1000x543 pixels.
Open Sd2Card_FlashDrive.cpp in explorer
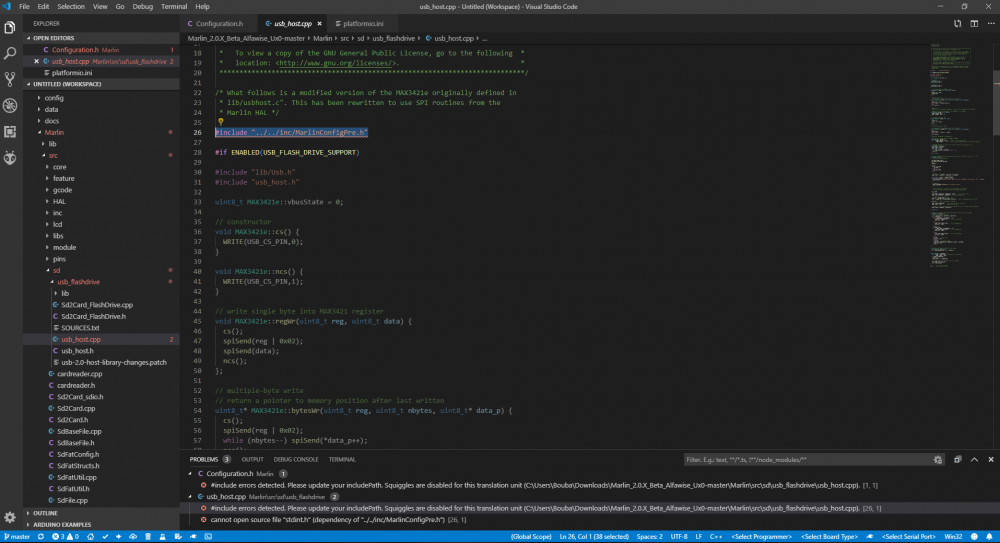point(97,305)
